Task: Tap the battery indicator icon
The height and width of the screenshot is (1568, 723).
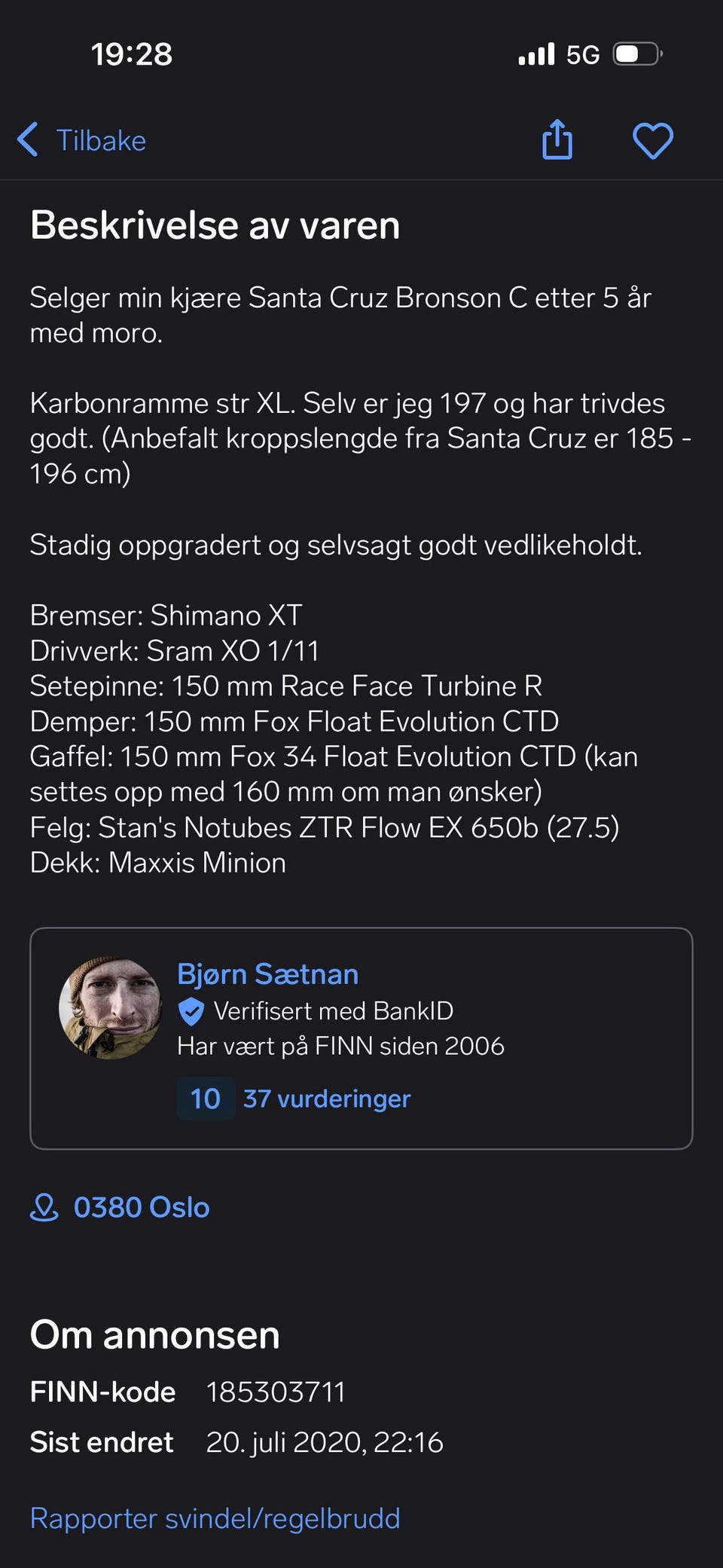Action: coord(637,54)
